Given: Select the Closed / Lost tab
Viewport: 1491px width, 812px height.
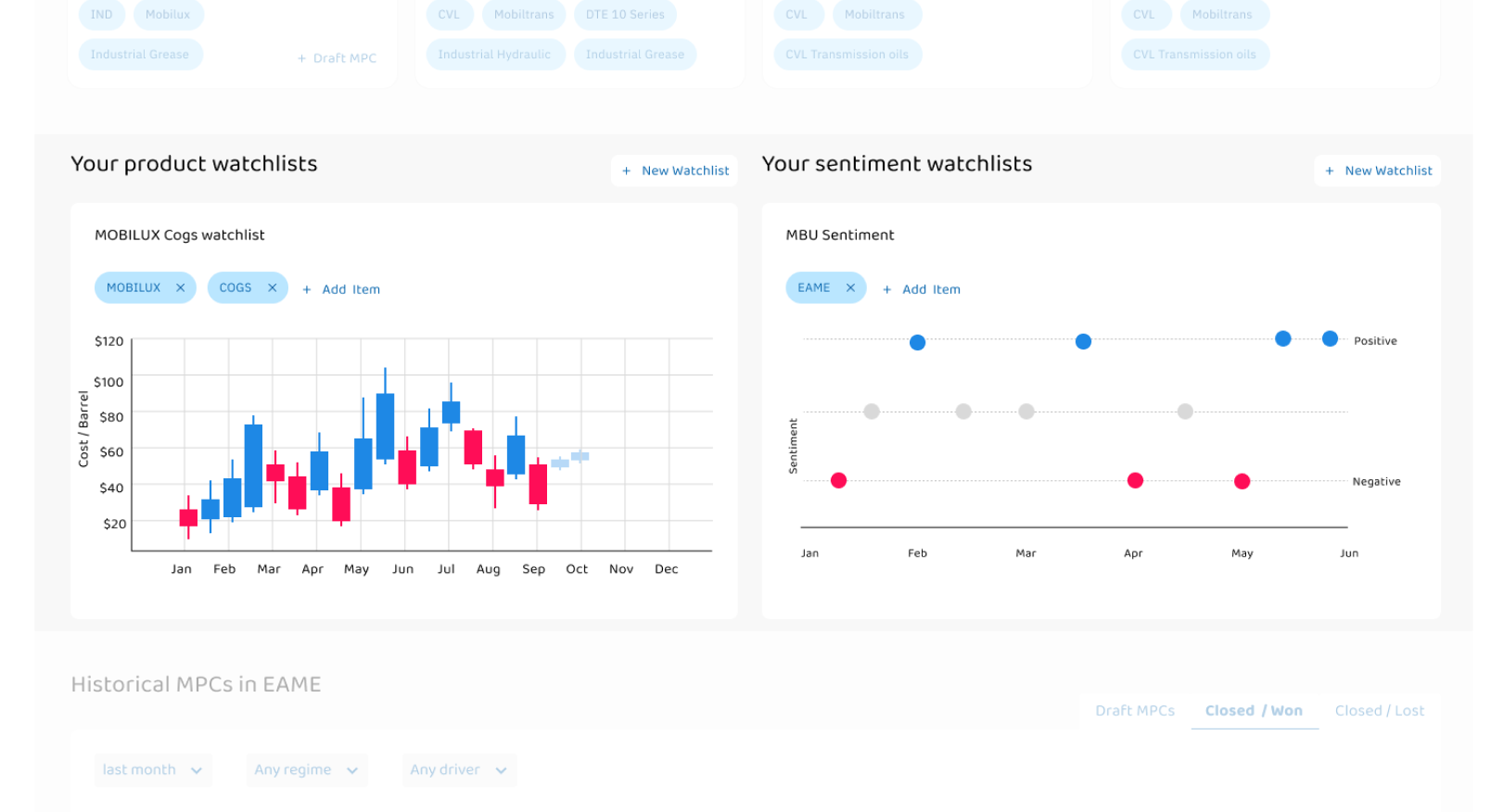Looking at the screenshot, I should (x=1380, y=711).
